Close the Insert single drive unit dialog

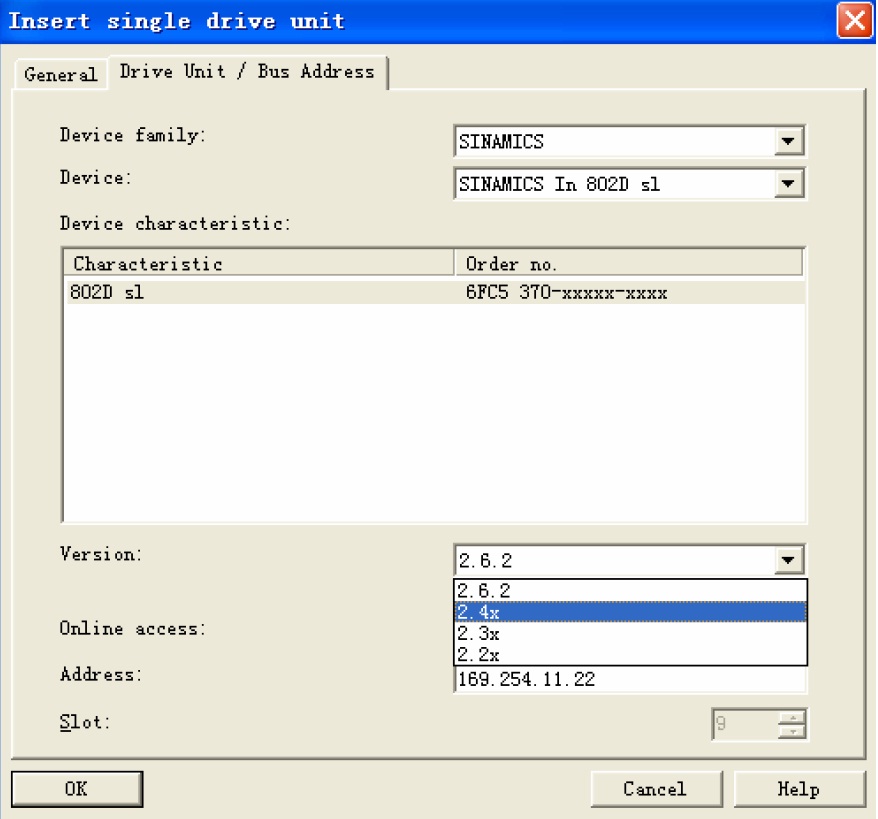854,21
